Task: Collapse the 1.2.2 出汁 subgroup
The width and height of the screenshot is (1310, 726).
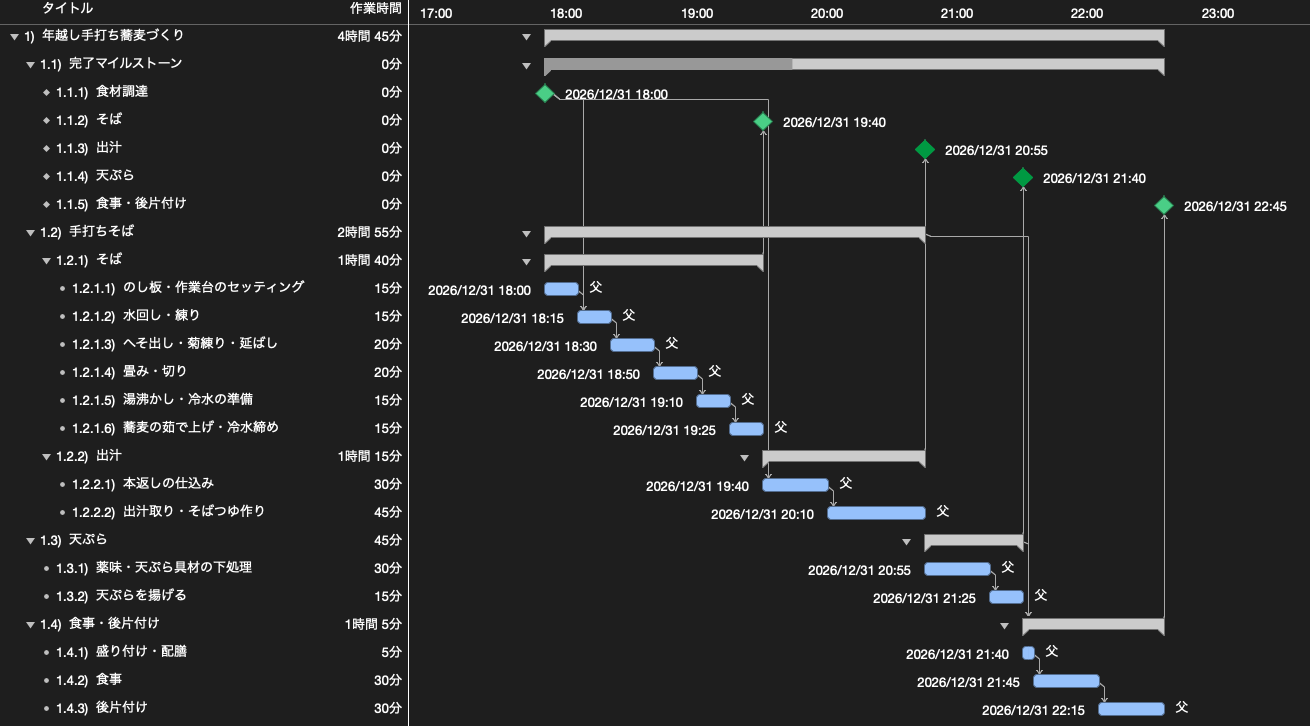Action: (46, 456)
